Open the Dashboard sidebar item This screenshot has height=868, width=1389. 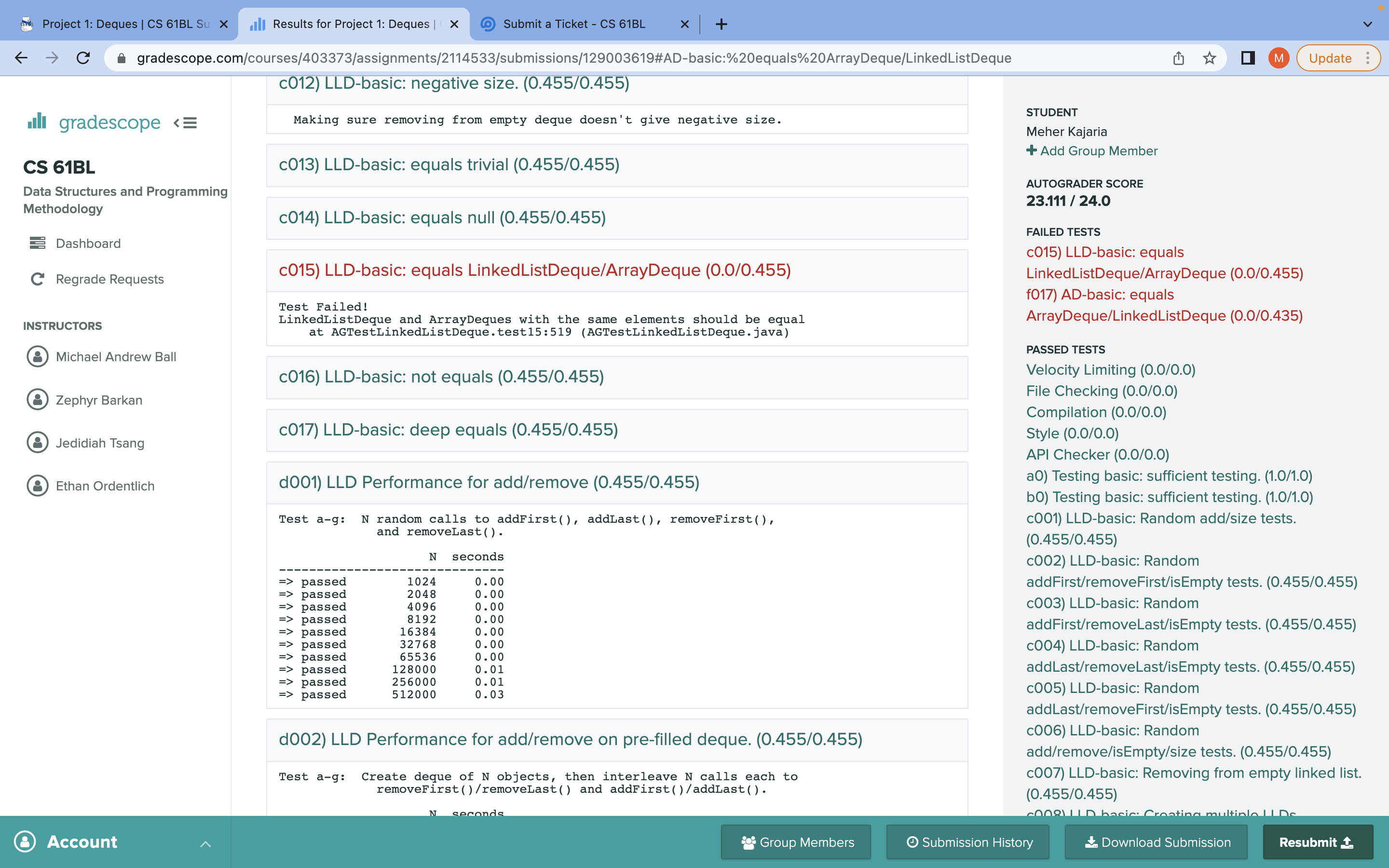pyautogui.click(x=88, y=244)
